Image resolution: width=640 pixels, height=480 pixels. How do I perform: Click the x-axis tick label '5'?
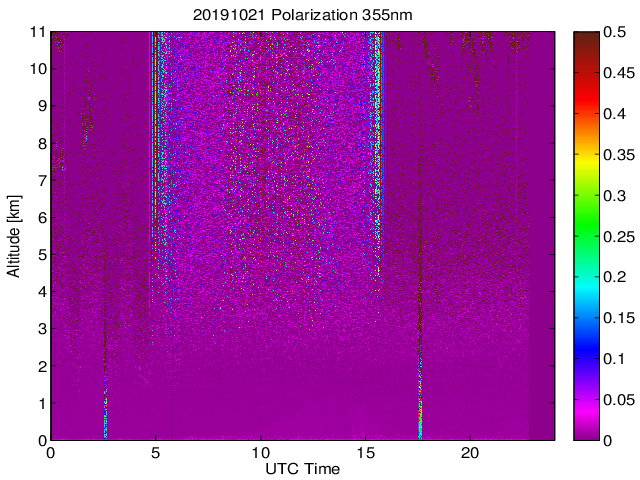coord(156,453)
